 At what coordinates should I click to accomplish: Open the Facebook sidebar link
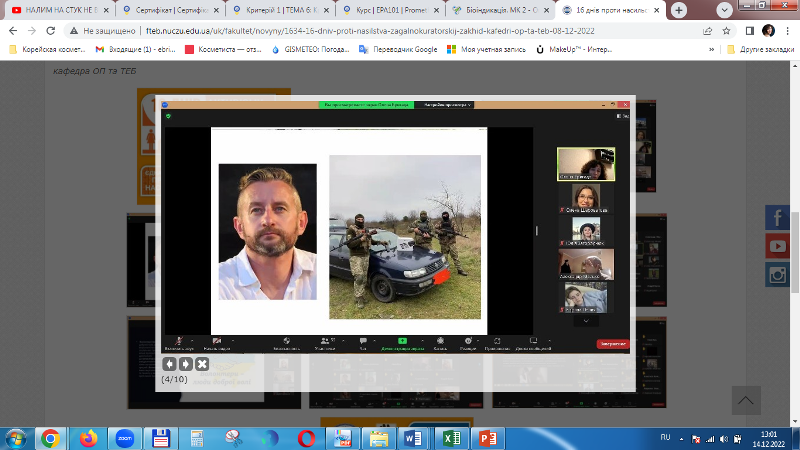coord(778,218)
